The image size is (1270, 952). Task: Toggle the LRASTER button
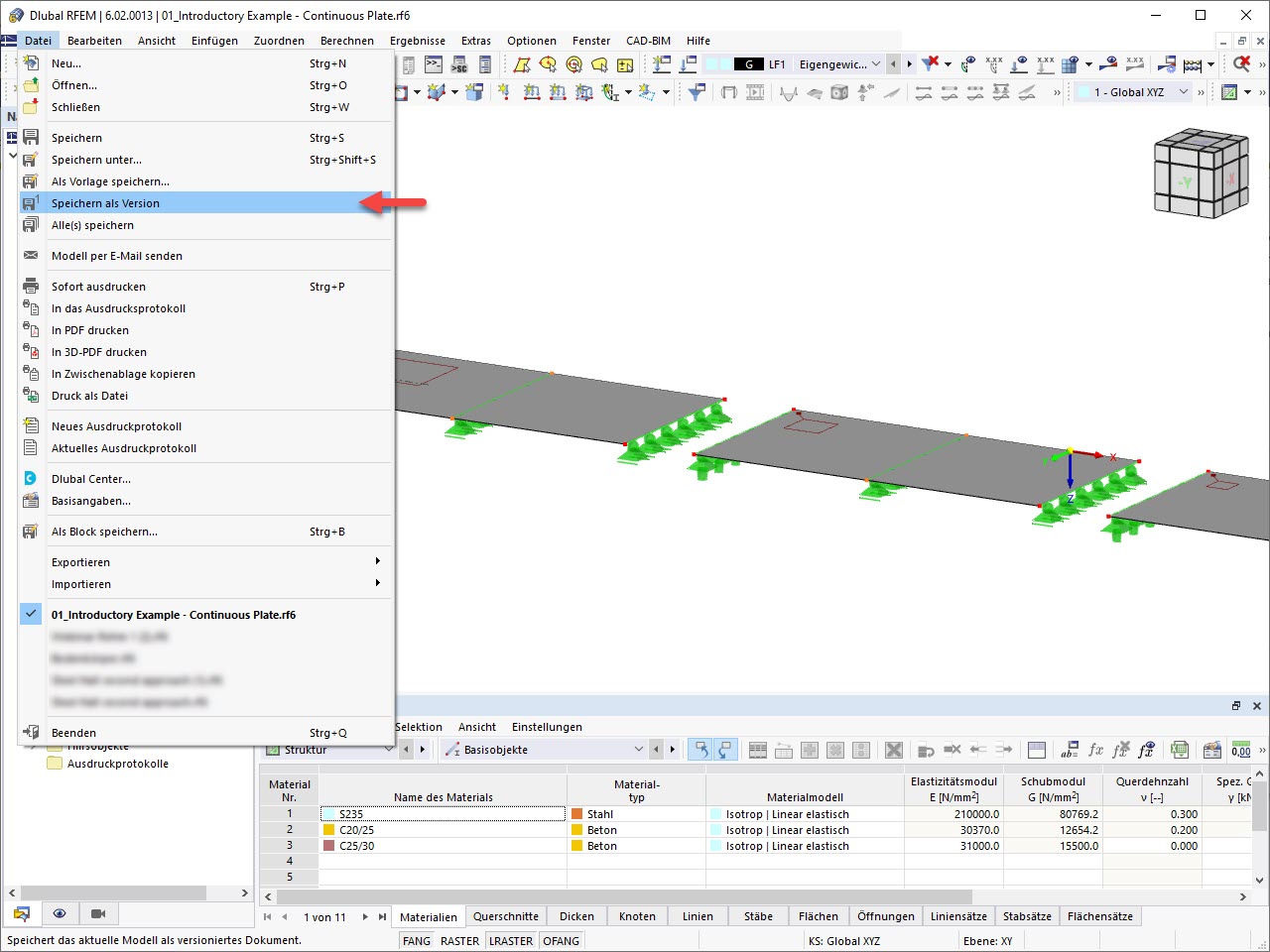511,941
